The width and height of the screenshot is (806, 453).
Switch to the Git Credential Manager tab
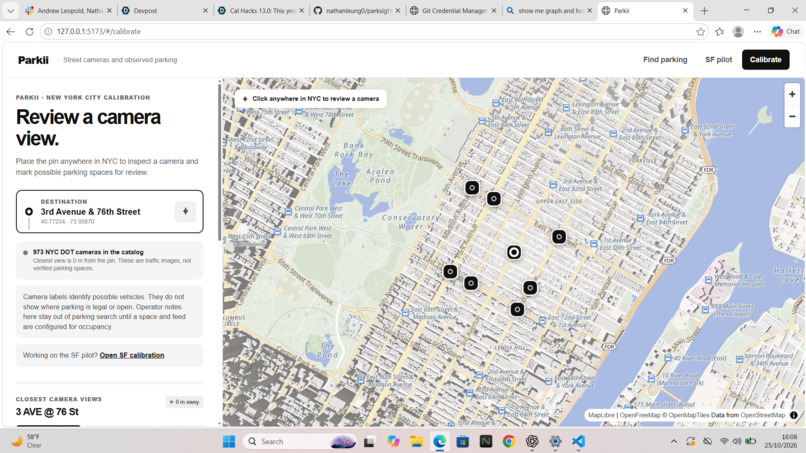pos(452,10)
